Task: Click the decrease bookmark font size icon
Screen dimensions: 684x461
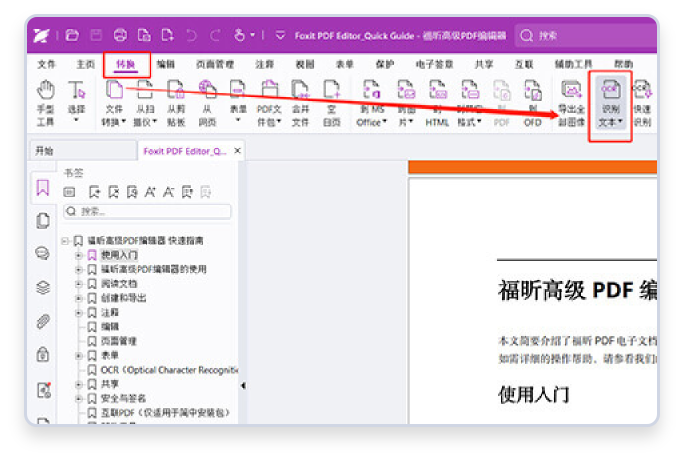Action: click(168, 192)
